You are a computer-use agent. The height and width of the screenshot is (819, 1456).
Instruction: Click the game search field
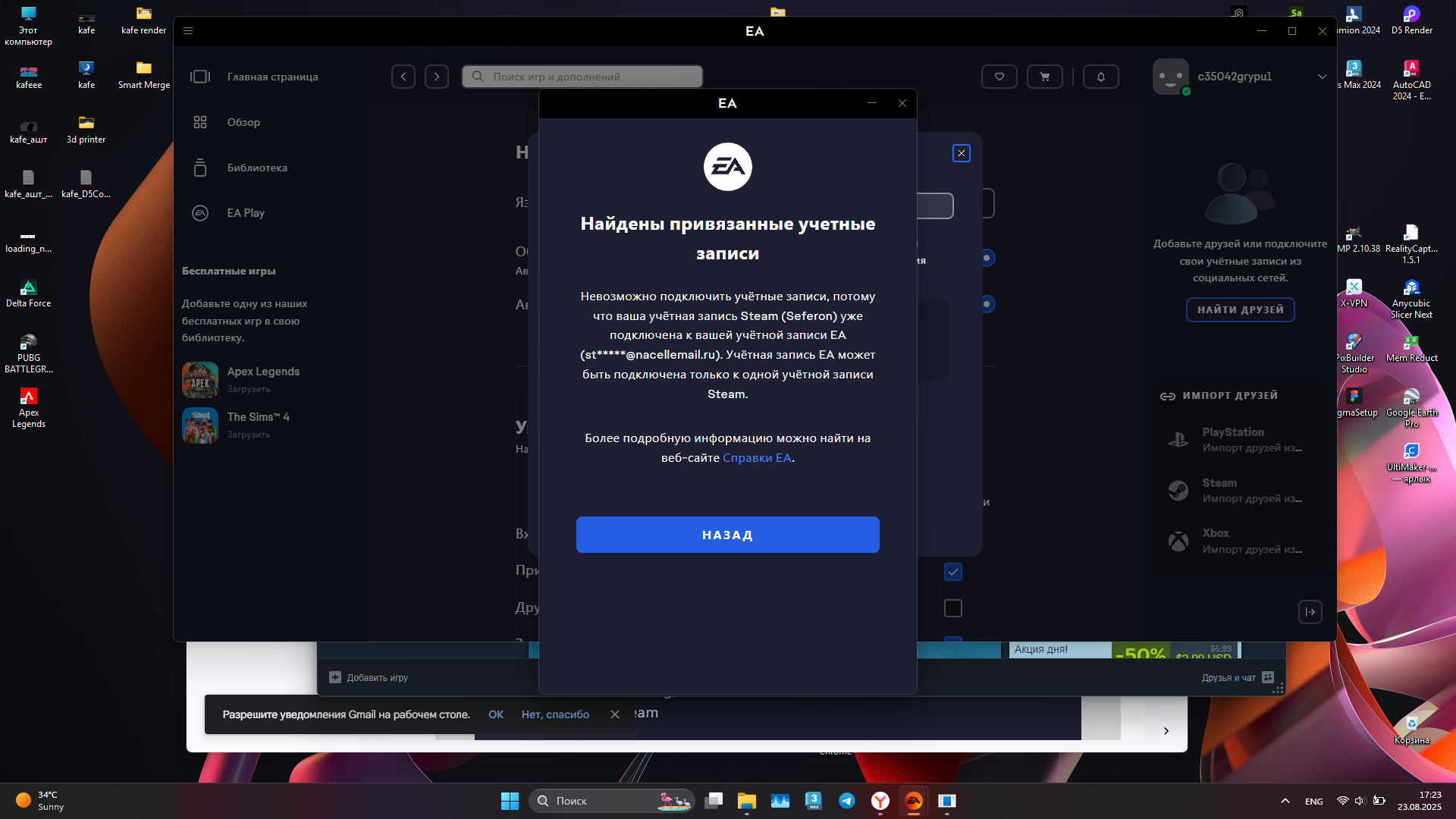pyautogui.click(x=582, y=77)
